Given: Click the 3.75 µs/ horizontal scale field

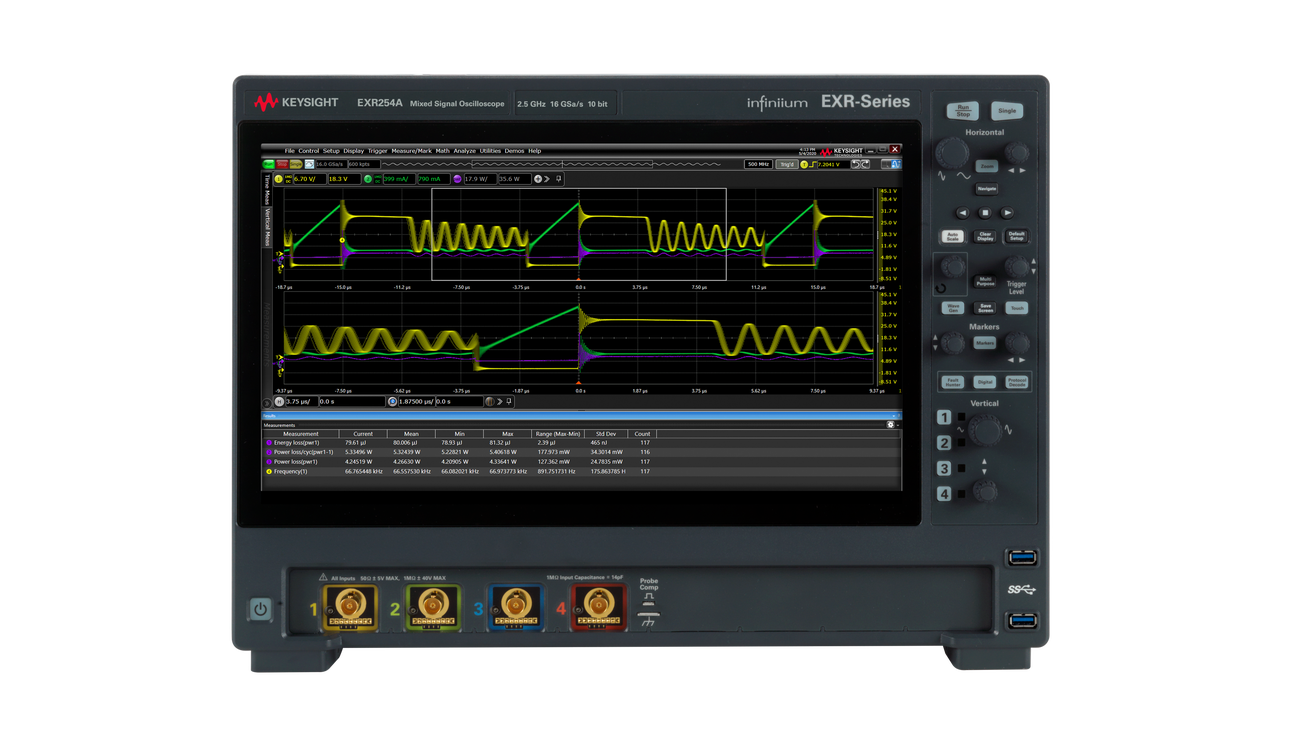Looking at the screenshot, I should click(304, 402).
